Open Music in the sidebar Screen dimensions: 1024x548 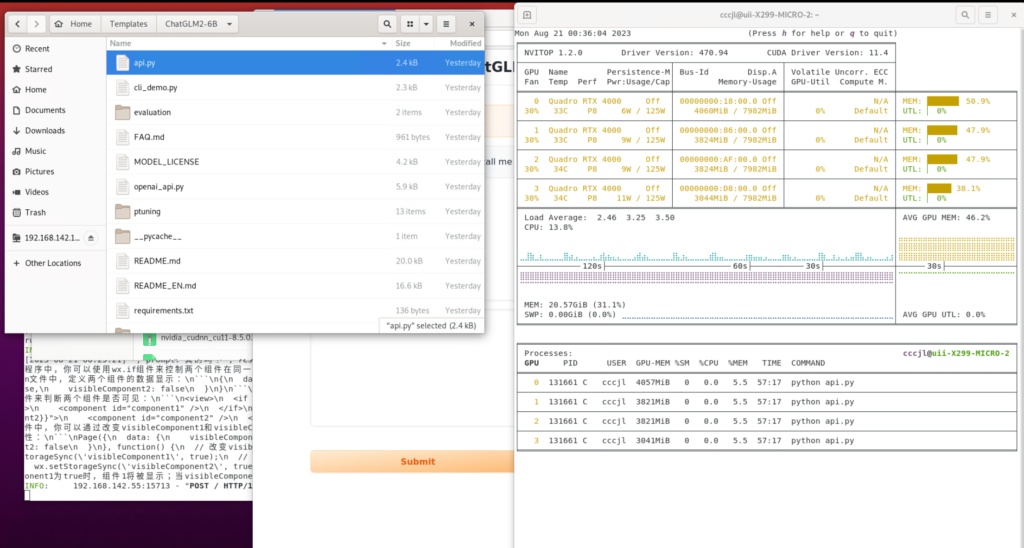(56, 151)
